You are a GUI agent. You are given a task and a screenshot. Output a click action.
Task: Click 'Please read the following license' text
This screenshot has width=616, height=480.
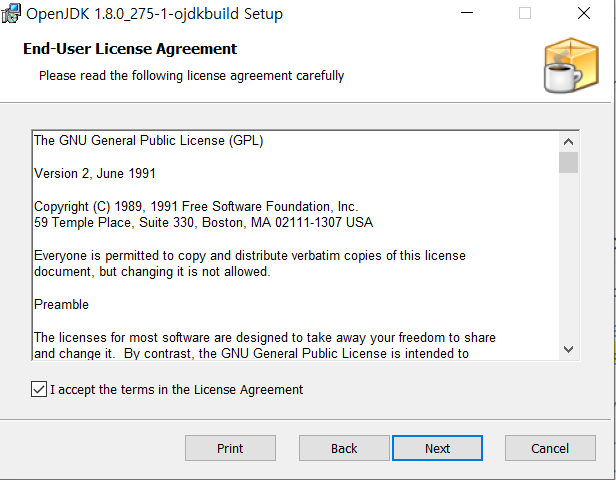tap(191, 75)
